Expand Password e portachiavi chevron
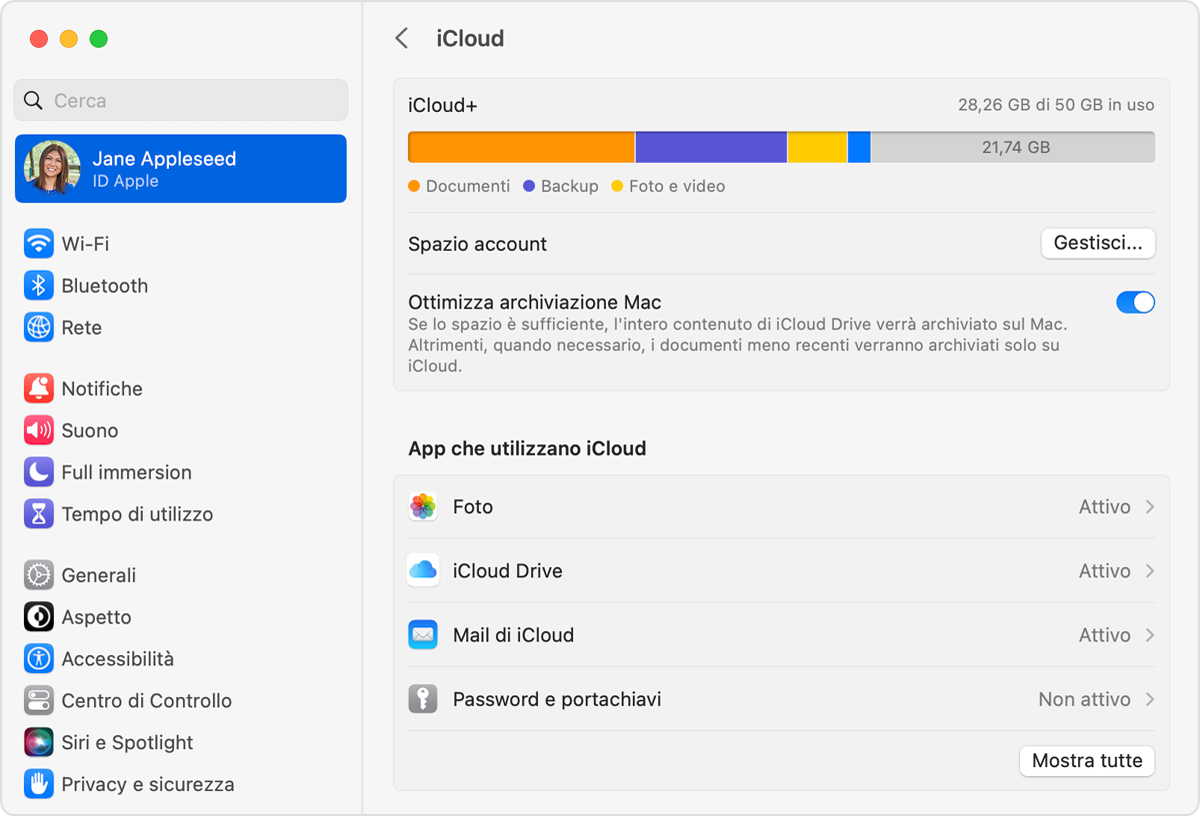This screenshot has width=1200, height=816. tap(1150, 699)
